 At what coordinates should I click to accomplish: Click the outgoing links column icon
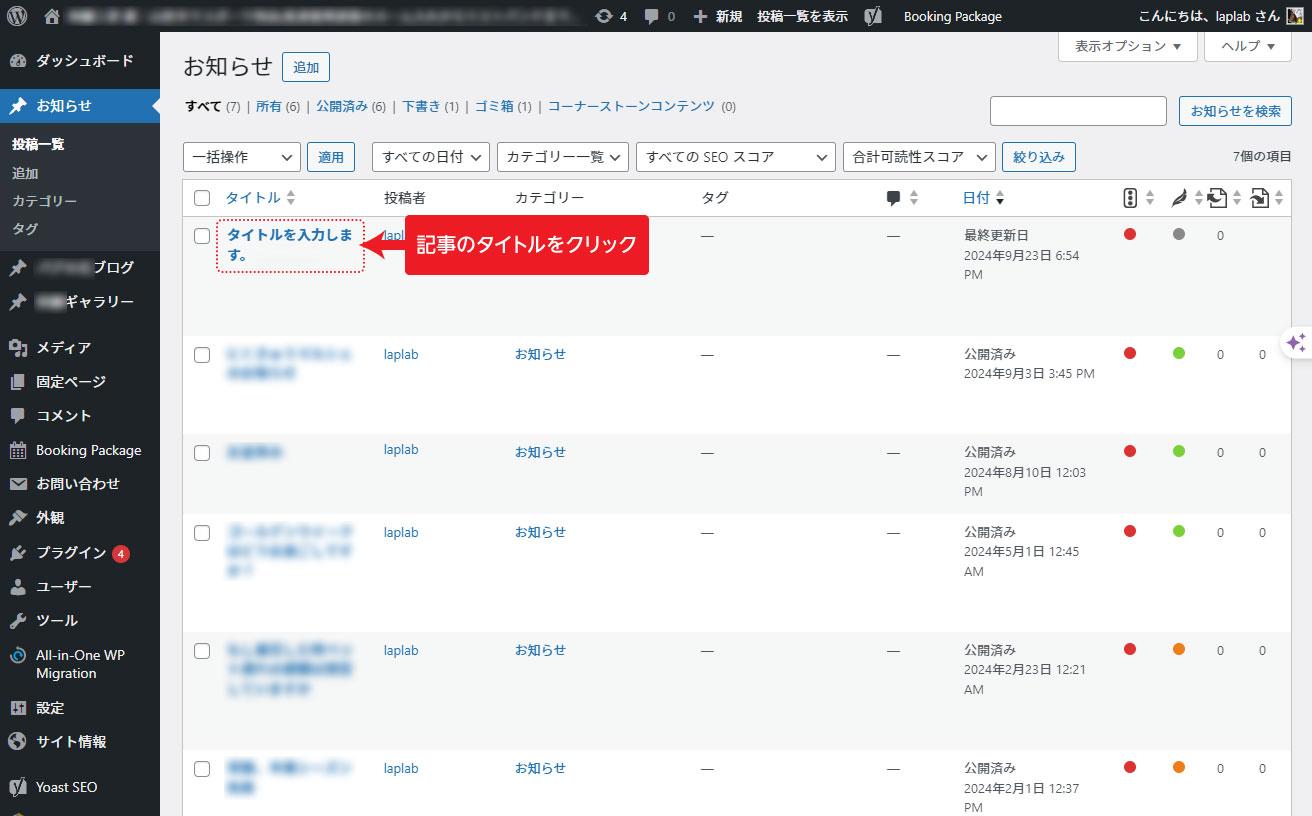1259,197
